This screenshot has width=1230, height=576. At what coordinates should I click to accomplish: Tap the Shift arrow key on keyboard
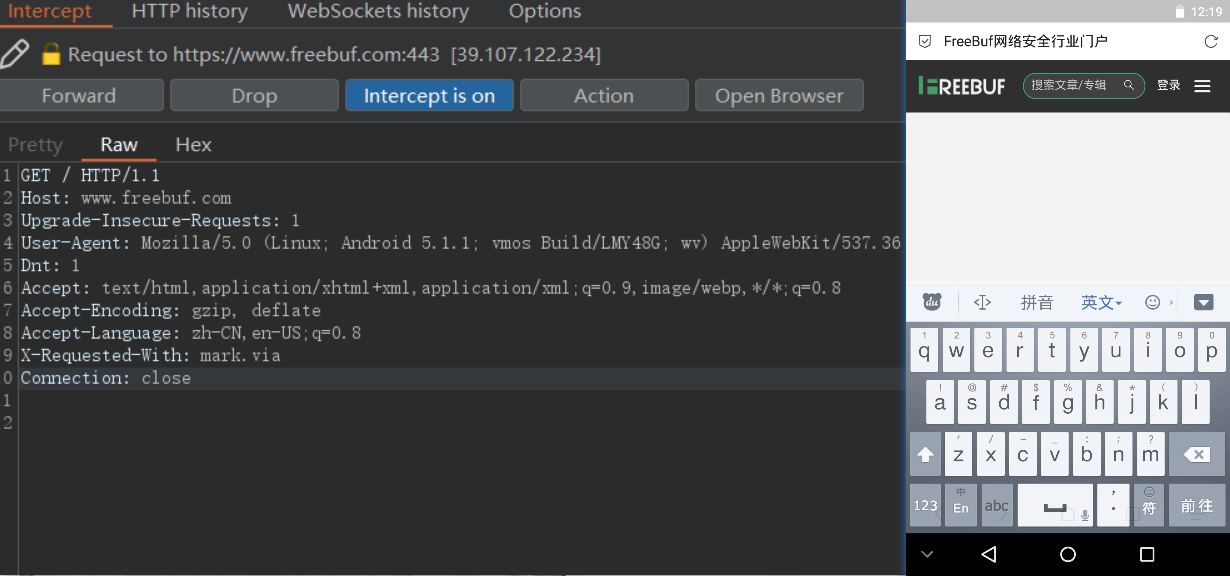pos(925,454)
